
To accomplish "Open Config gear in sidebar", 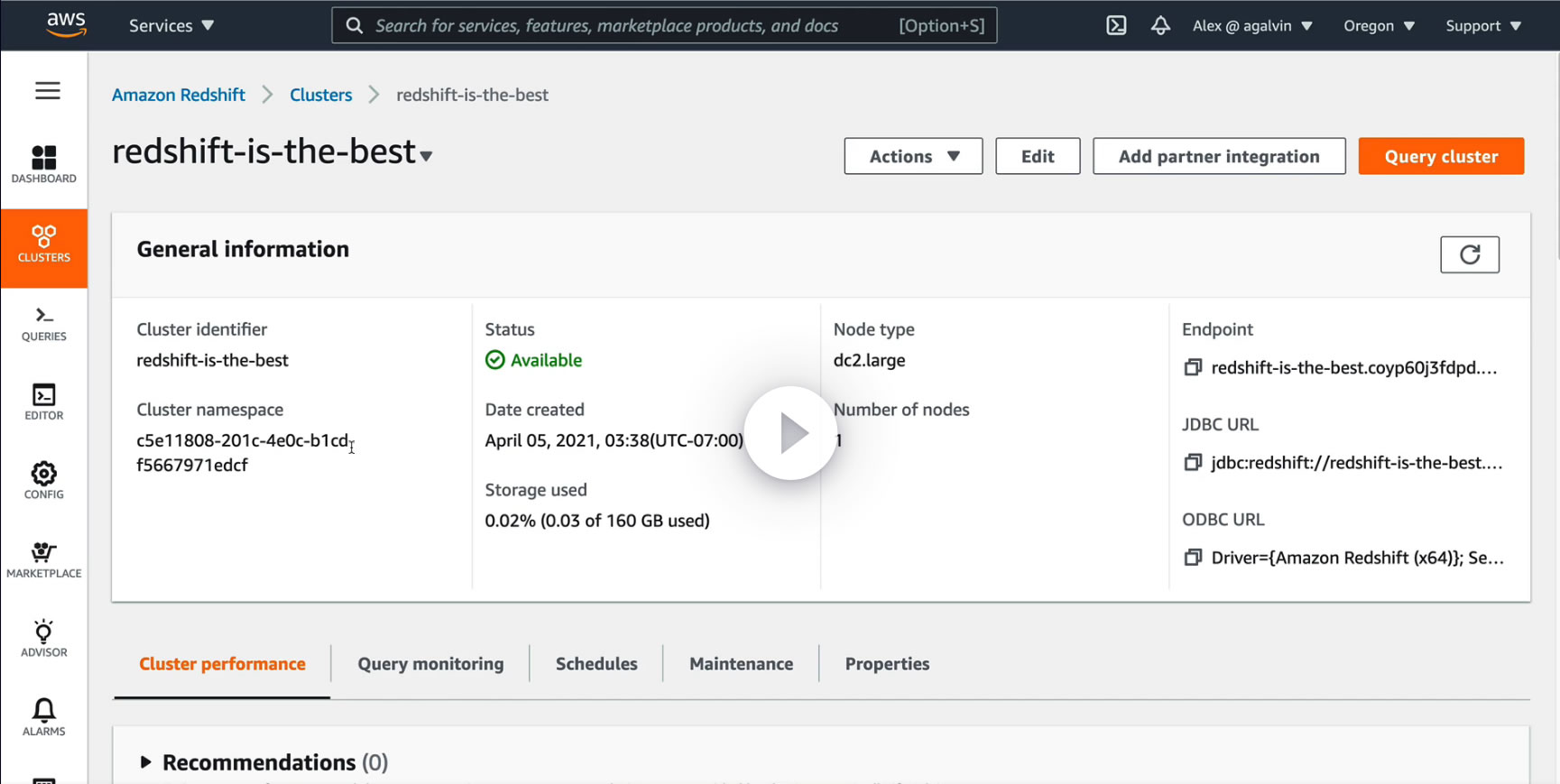I will click(x=43, y=481).
